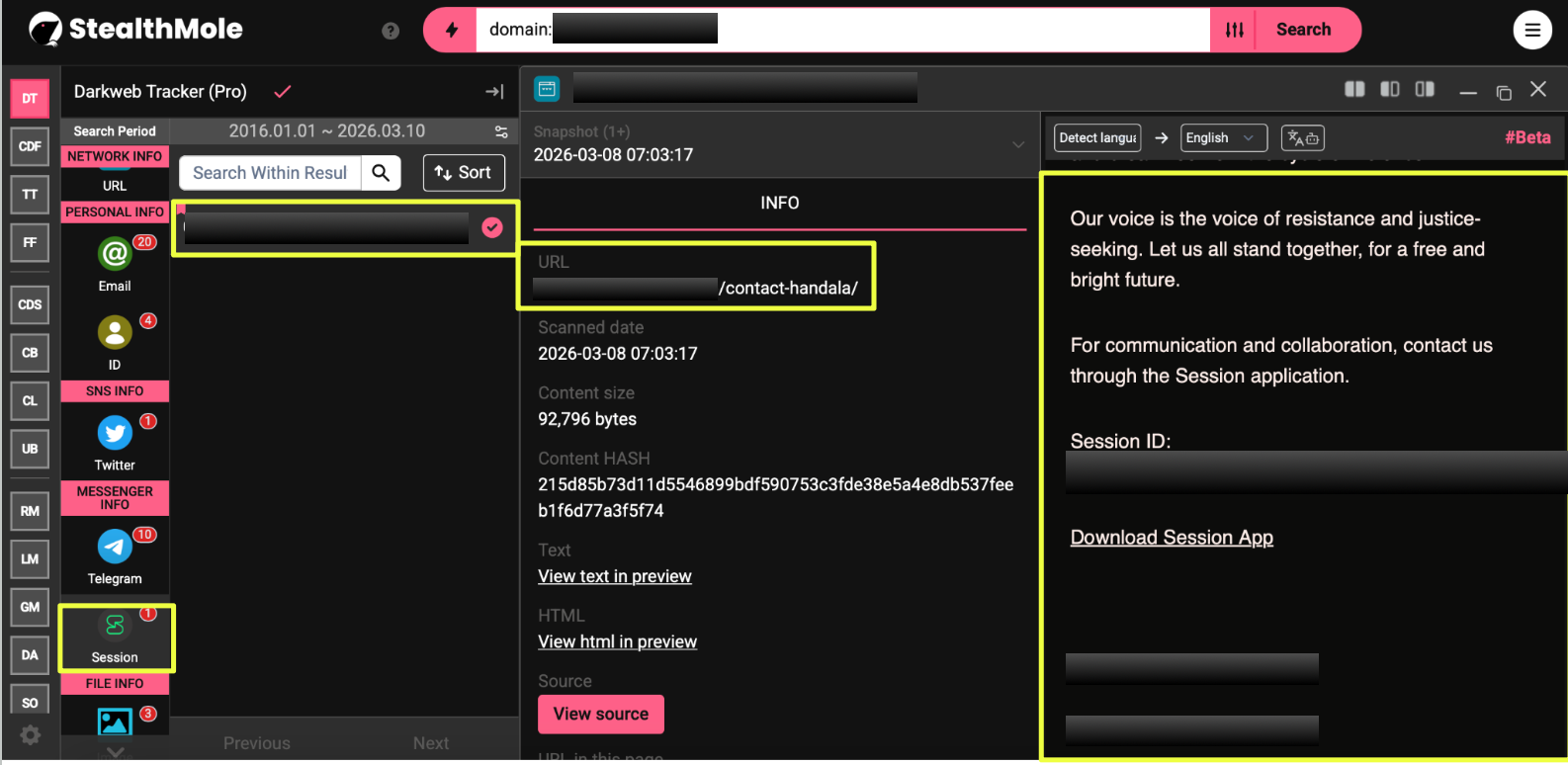Open the Detect language dropdown
Viewport: 1568px width, 765px height.
coord(1096,138)
